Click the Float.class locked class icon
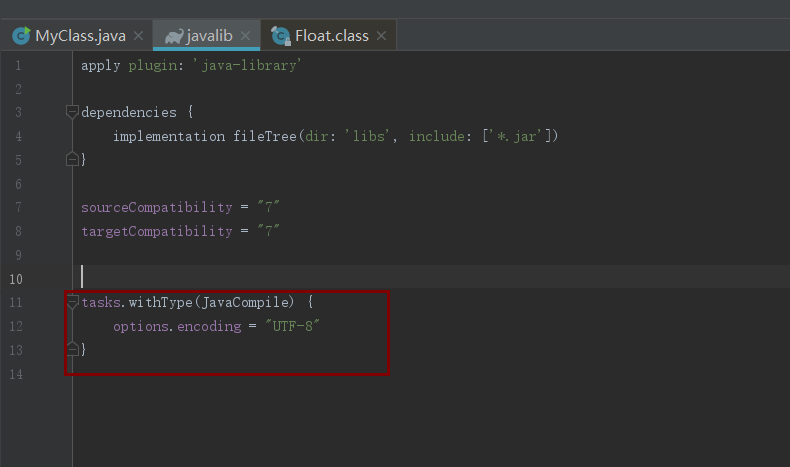This screenshot has height=467, width=790. click(x=281, y=36)
